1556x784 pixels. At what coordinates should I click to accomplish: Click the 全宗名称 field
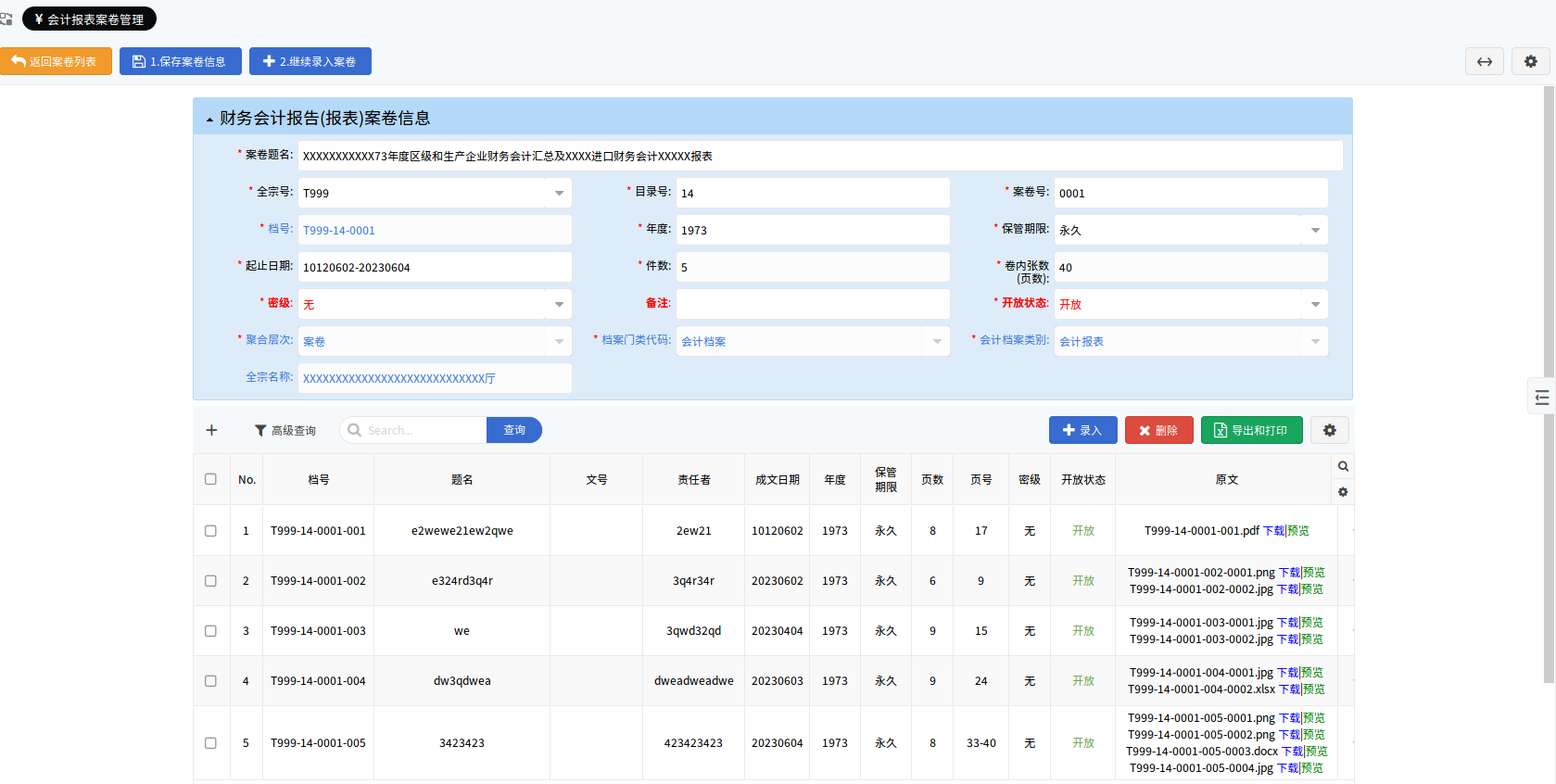coord(435,378)
